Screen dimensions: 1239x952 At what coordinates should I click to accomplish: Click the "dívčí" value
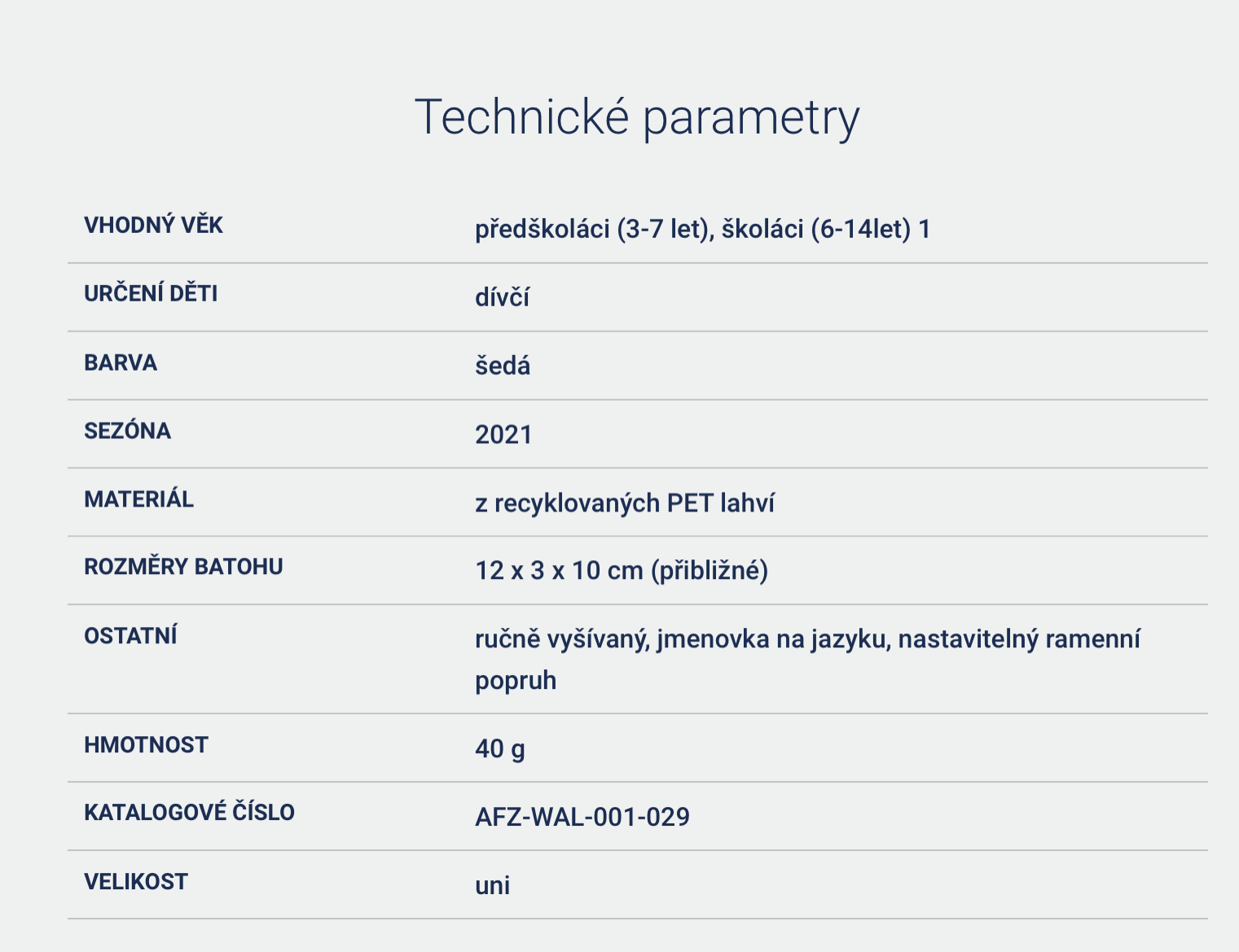pos(502,298)
